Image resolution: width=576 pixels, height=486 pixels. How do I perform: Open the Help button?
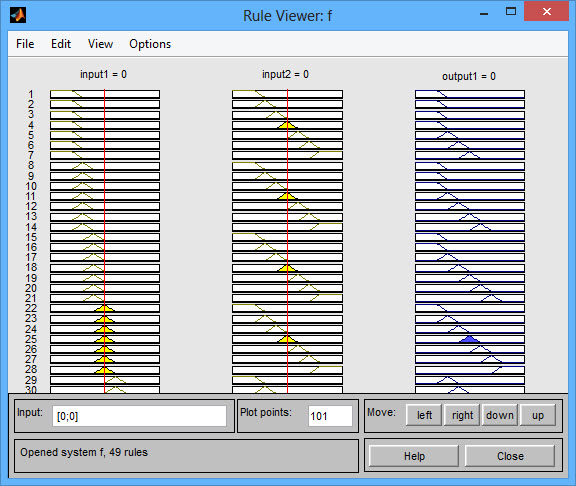click(x=414, y=456)
